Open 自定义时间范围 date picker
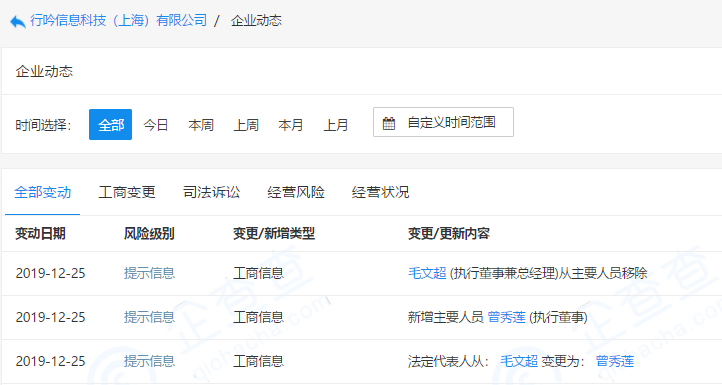This screenshot has width=722, height=385. pos(443,122)
